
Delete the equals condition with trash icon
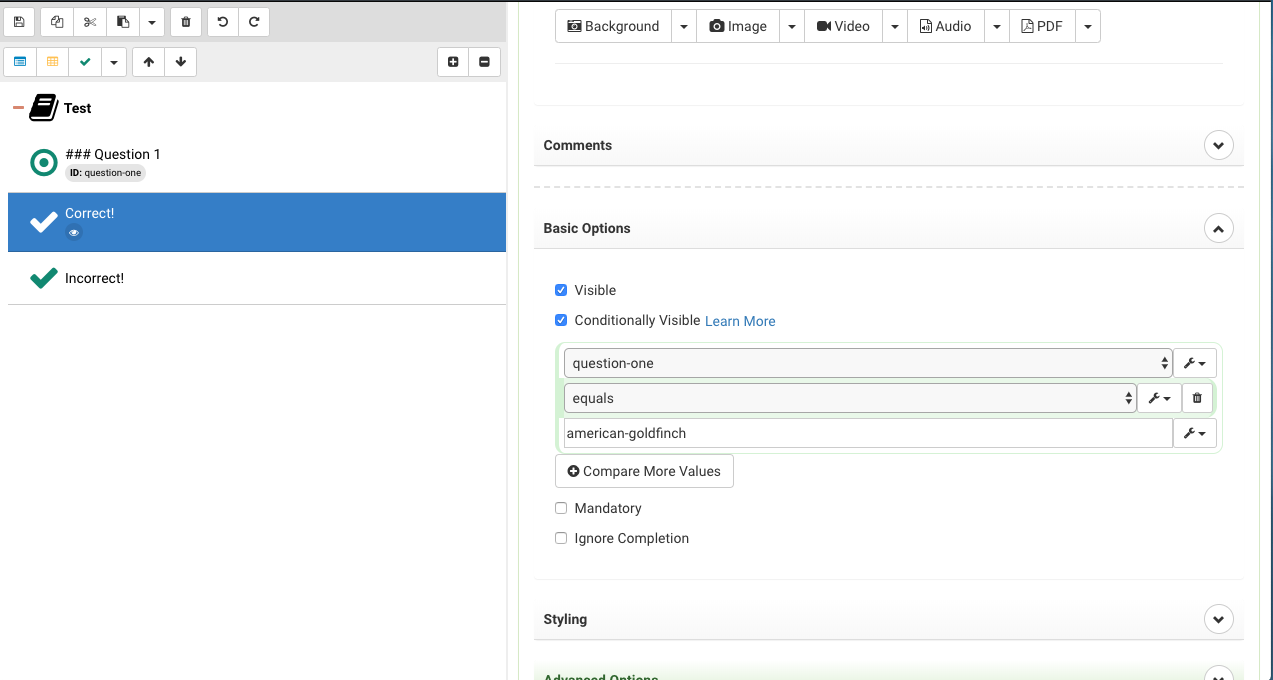[1197, 398]
